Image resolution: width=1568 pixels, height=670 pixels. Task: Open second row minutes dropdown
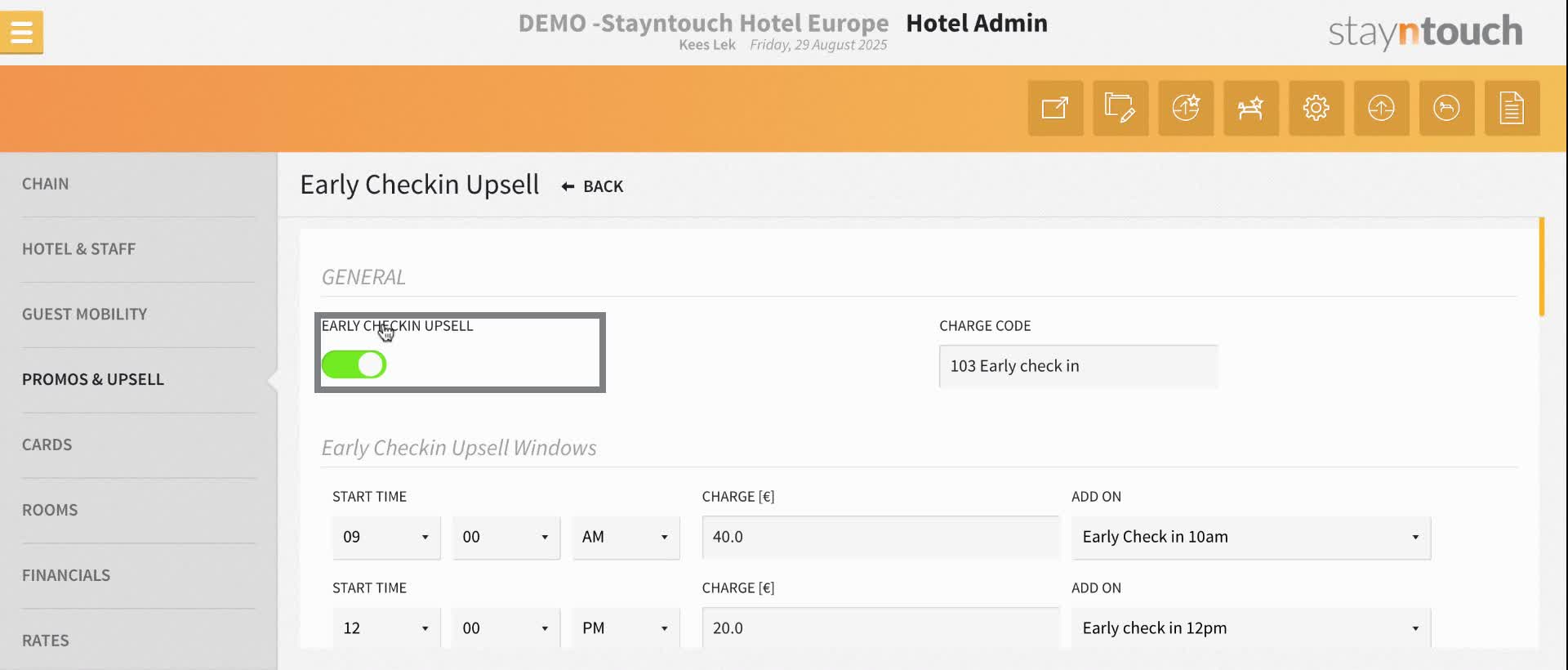click(x=506, y=628)
